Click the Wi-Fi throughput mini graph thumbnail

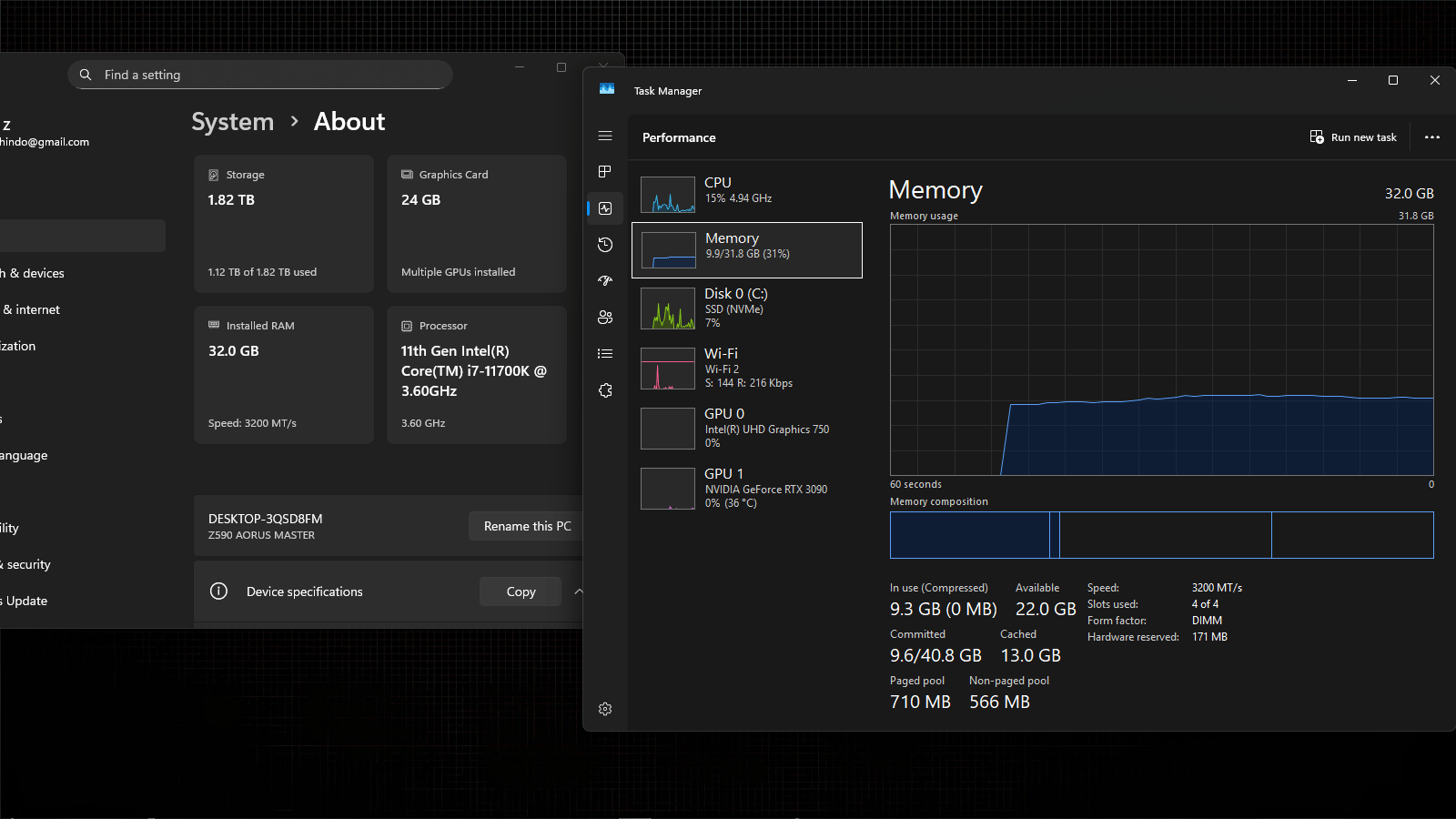668,369
